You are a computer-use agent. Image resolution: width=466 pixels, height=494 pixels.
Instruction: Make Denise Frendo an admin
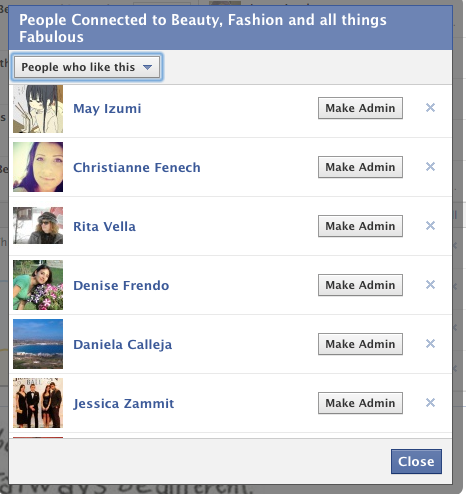[360, 285]
